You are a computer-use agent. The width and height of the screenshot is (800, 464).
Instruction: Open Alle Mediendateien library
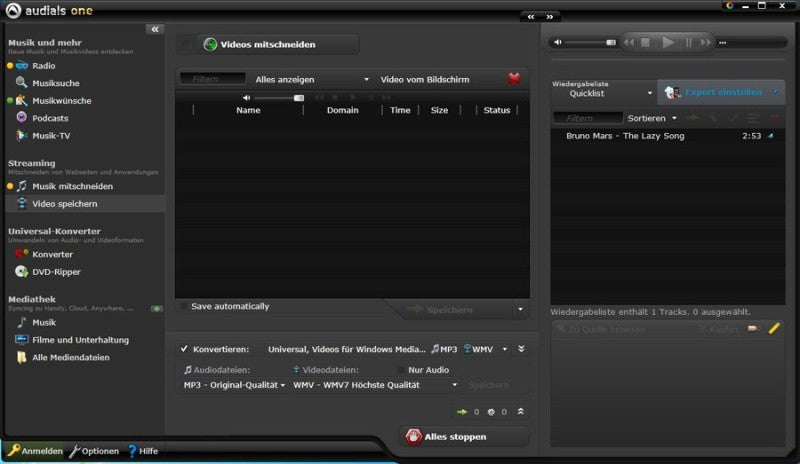70,357
